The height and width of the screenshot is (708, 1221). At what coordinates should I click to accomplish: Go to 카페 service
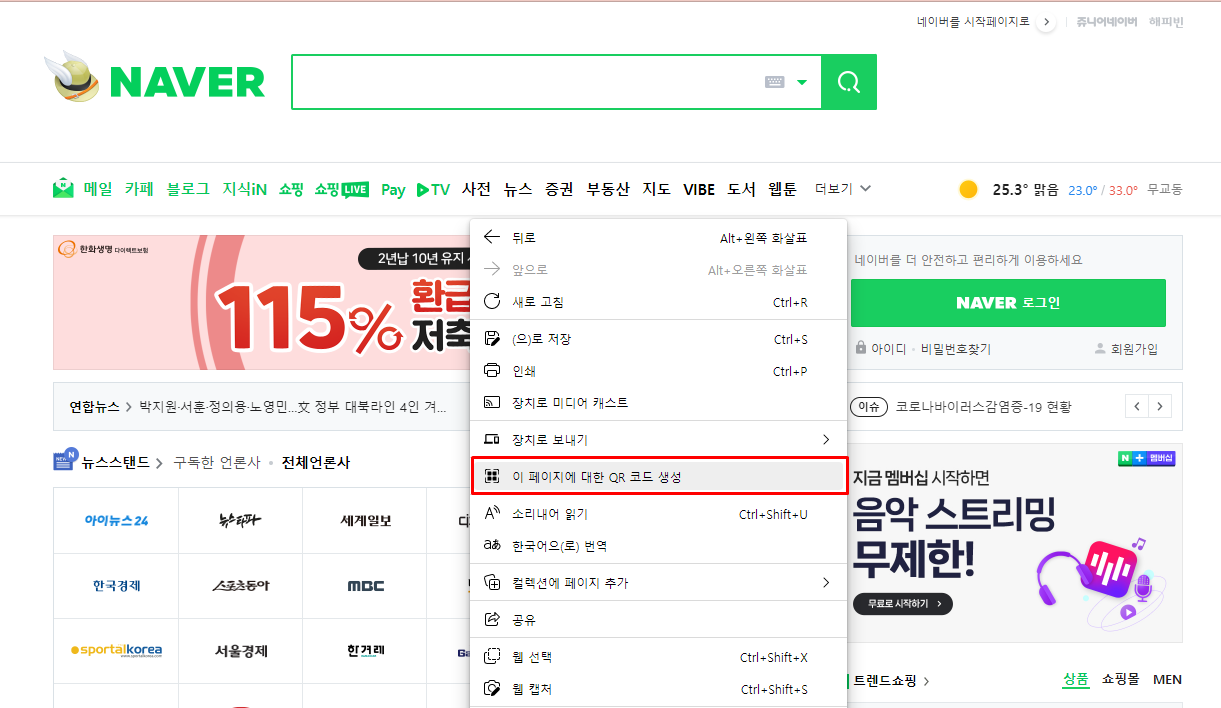(139, 189)
